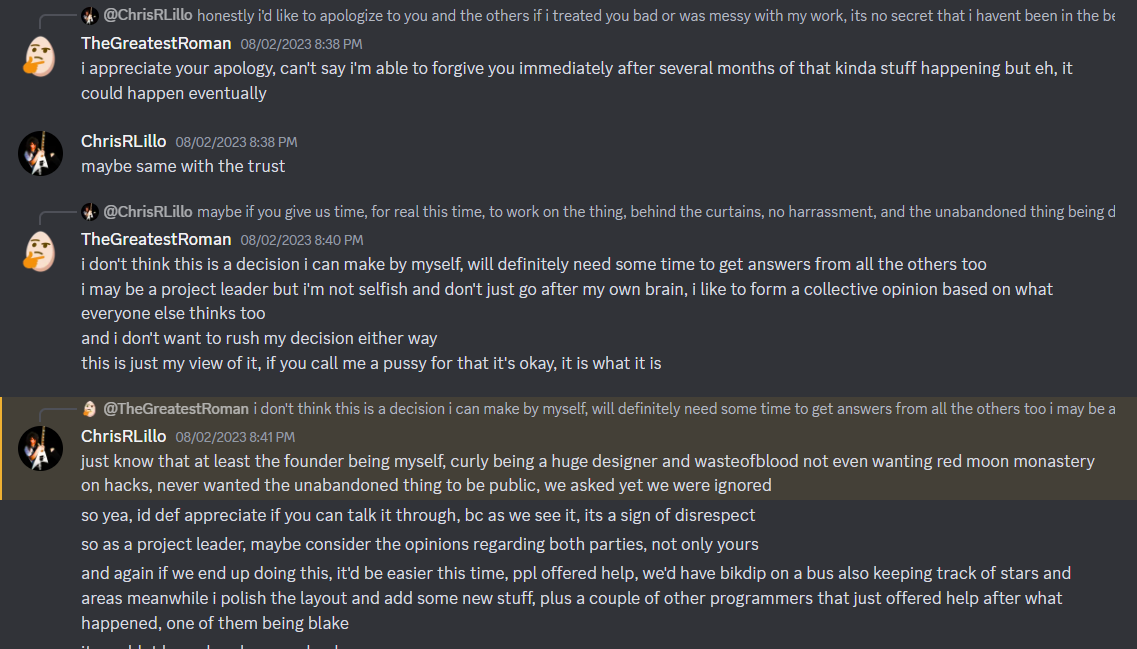Select TheGreatestRoman username on the 8:40 PM message
The height and width of the screenshot is (649, 1137).
(156, 239)
